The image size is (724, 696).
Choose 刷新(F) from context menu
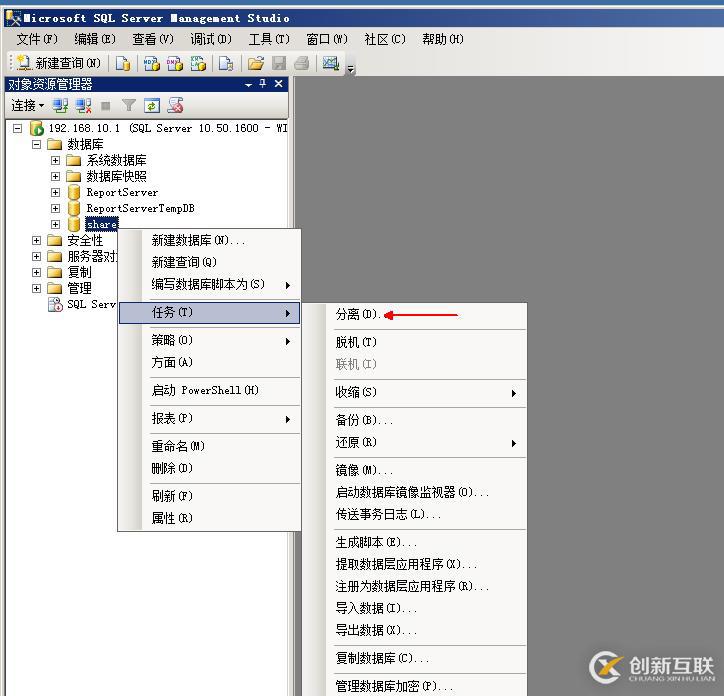pos(209,496)
